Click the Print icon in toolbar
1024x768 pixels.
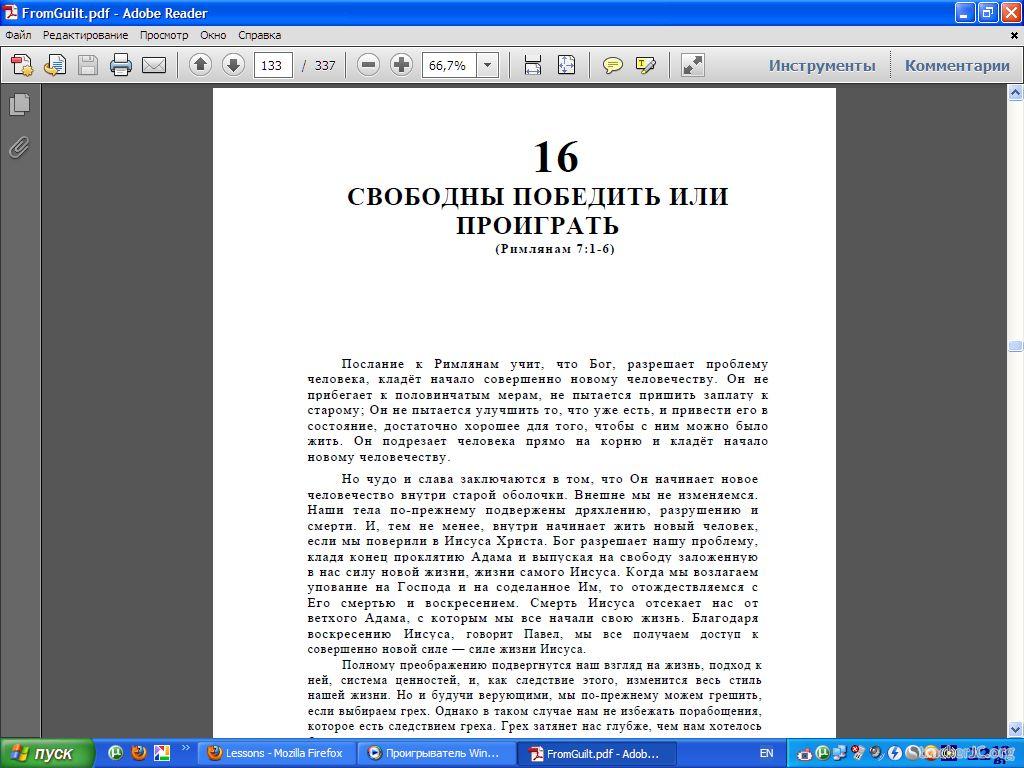click(x=121, y=66)
